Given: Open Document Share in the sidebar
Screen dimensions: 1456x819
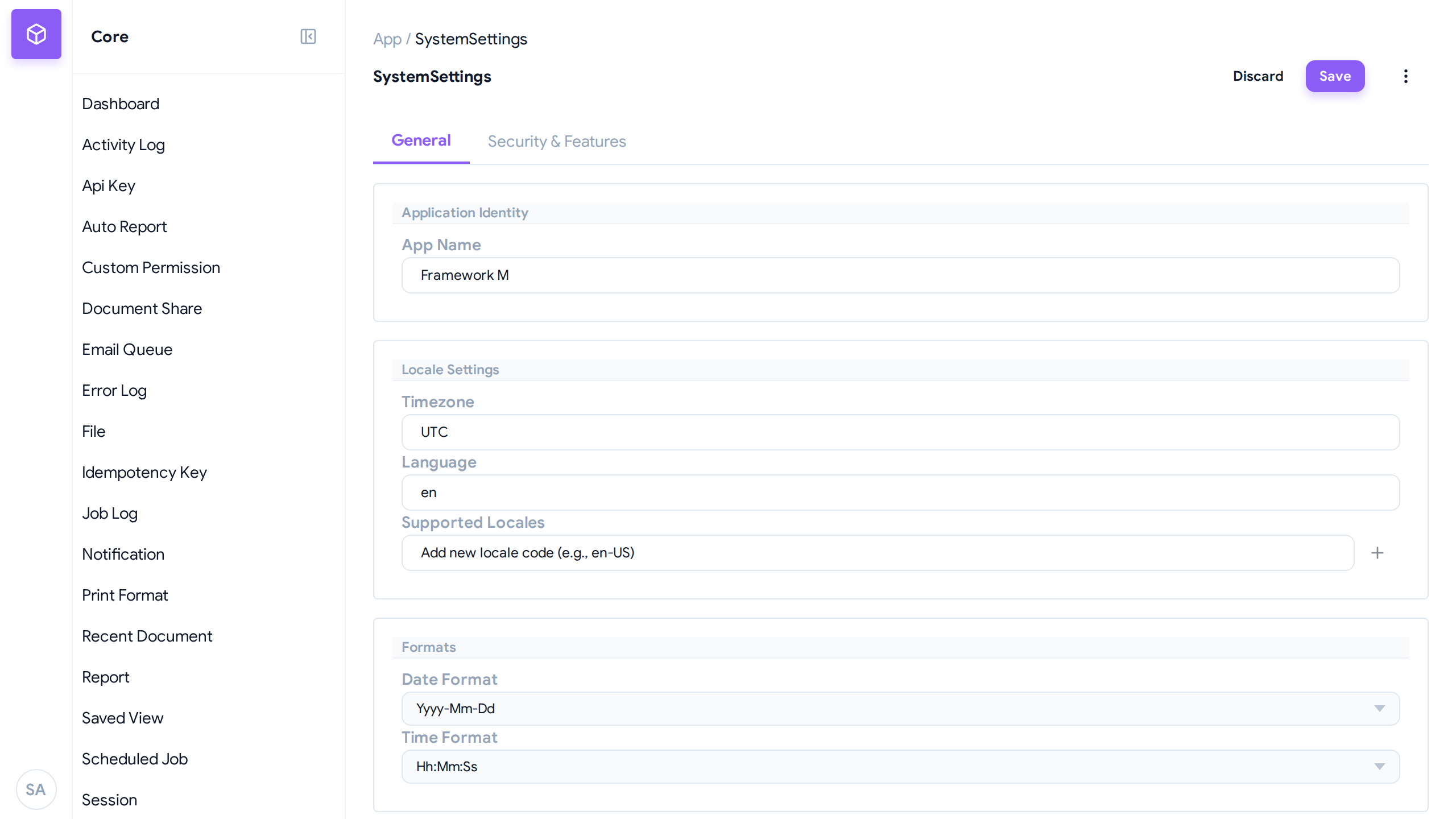Looking at the screenshot, I should click(x=142, y=308).
